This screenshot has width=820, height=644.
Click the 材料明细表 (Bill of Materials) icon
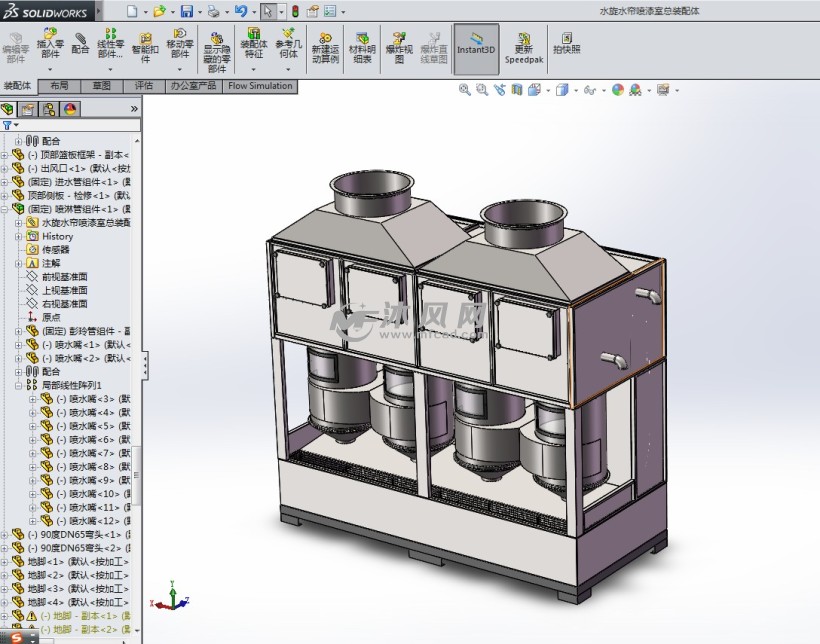362,47
